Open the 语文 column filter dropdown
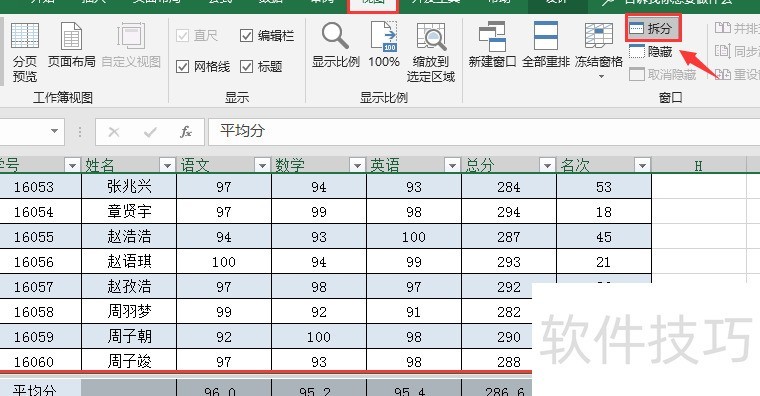Screen dimensions: 760x396 tap(262, 166)
